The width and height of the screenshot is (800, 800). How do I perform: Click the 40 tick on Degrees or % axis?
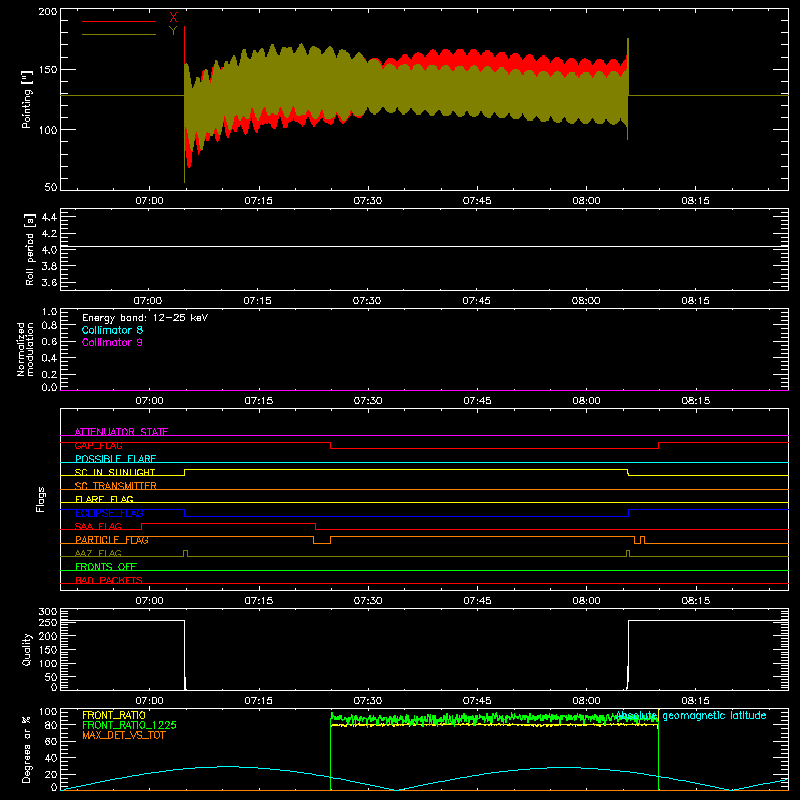(51, 758)
